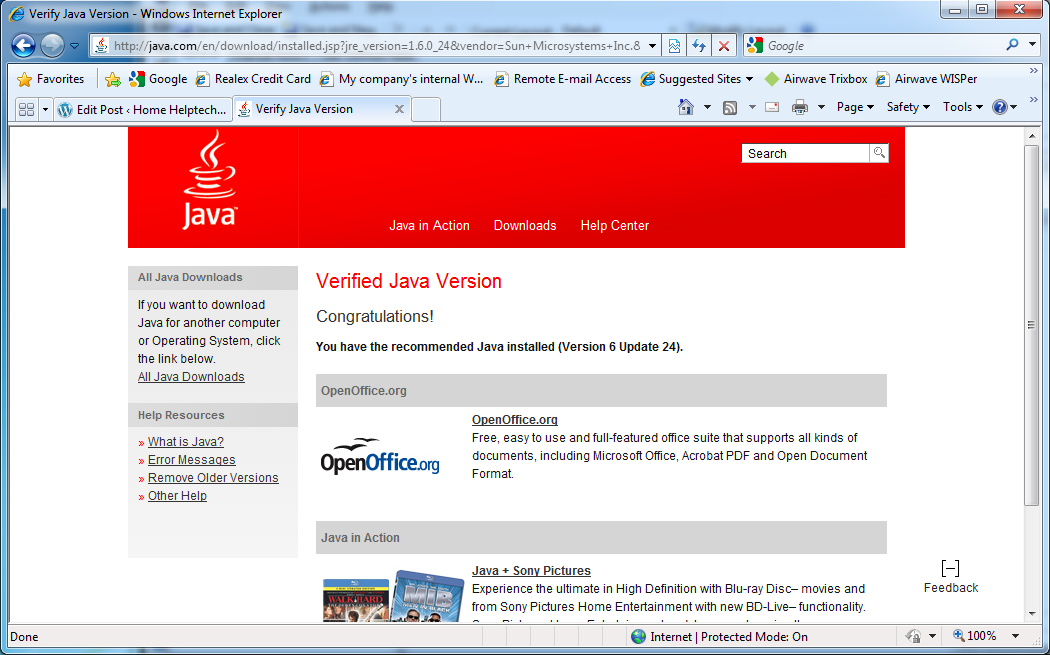Expand the Home button dropdown arrow

(707, 107)
